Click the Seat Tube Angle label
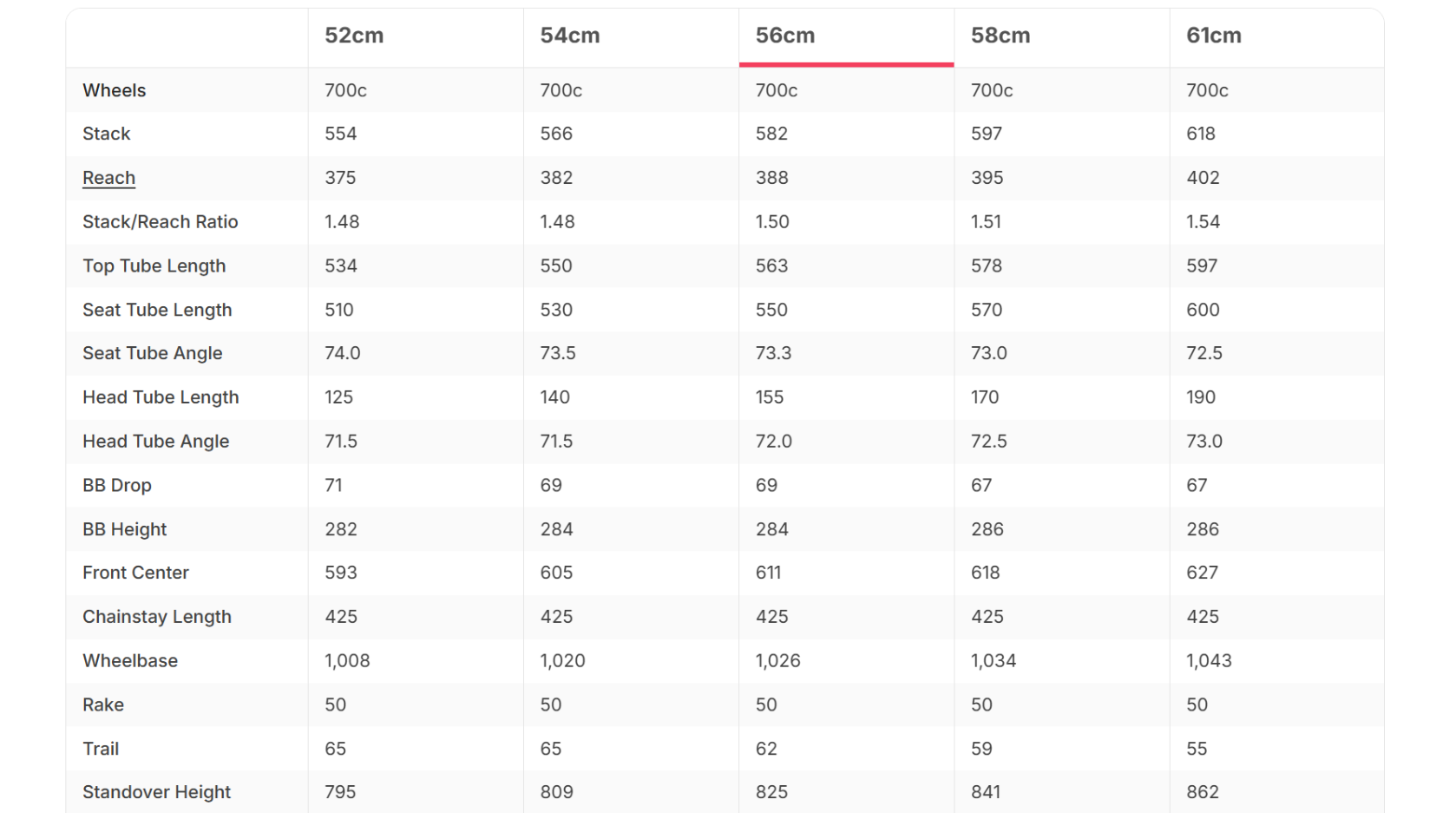This screenshot has height=819, width=1456. point(152,353)
